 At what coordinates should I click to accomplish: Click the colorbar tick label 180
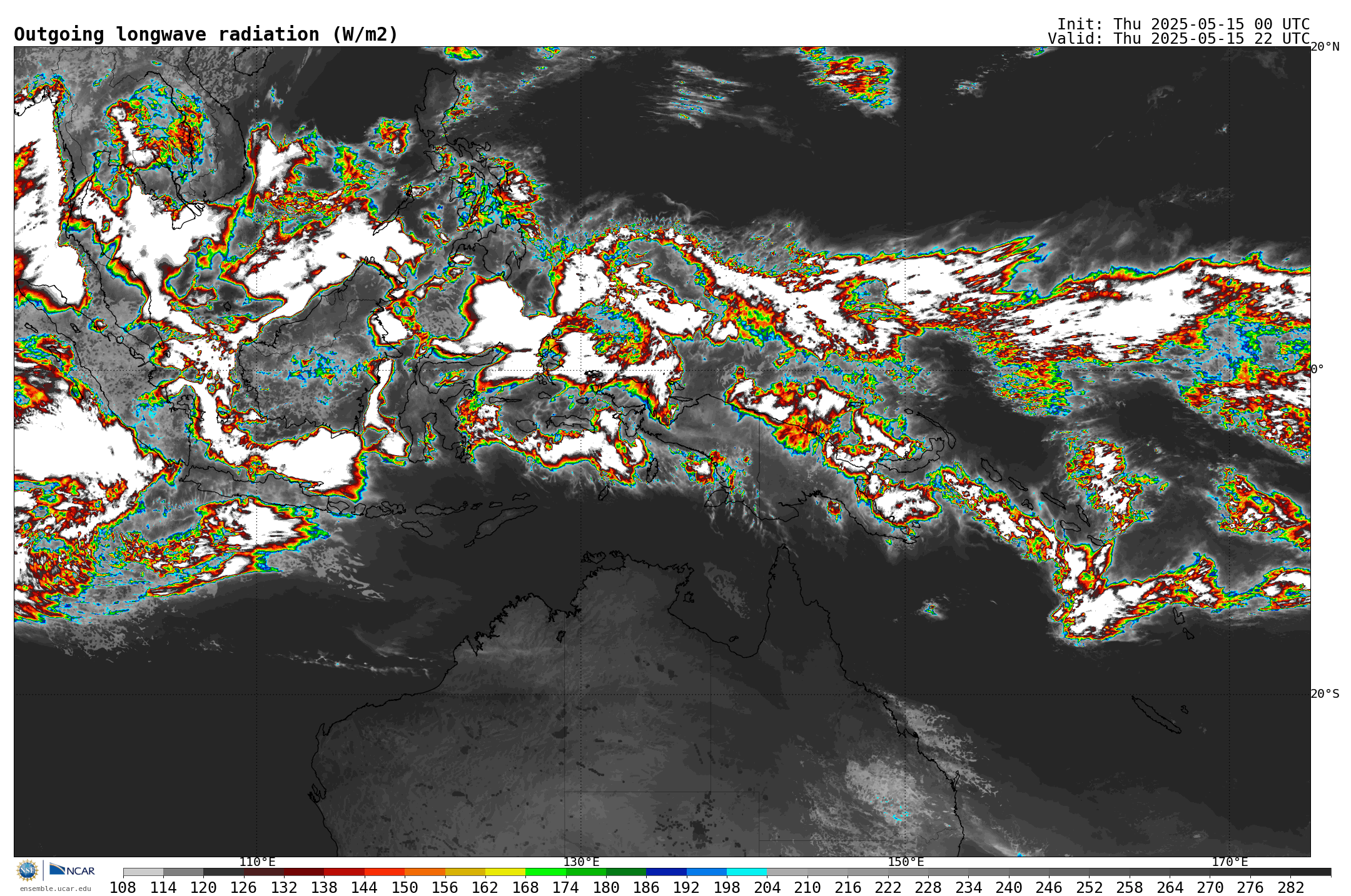(606, 888)
